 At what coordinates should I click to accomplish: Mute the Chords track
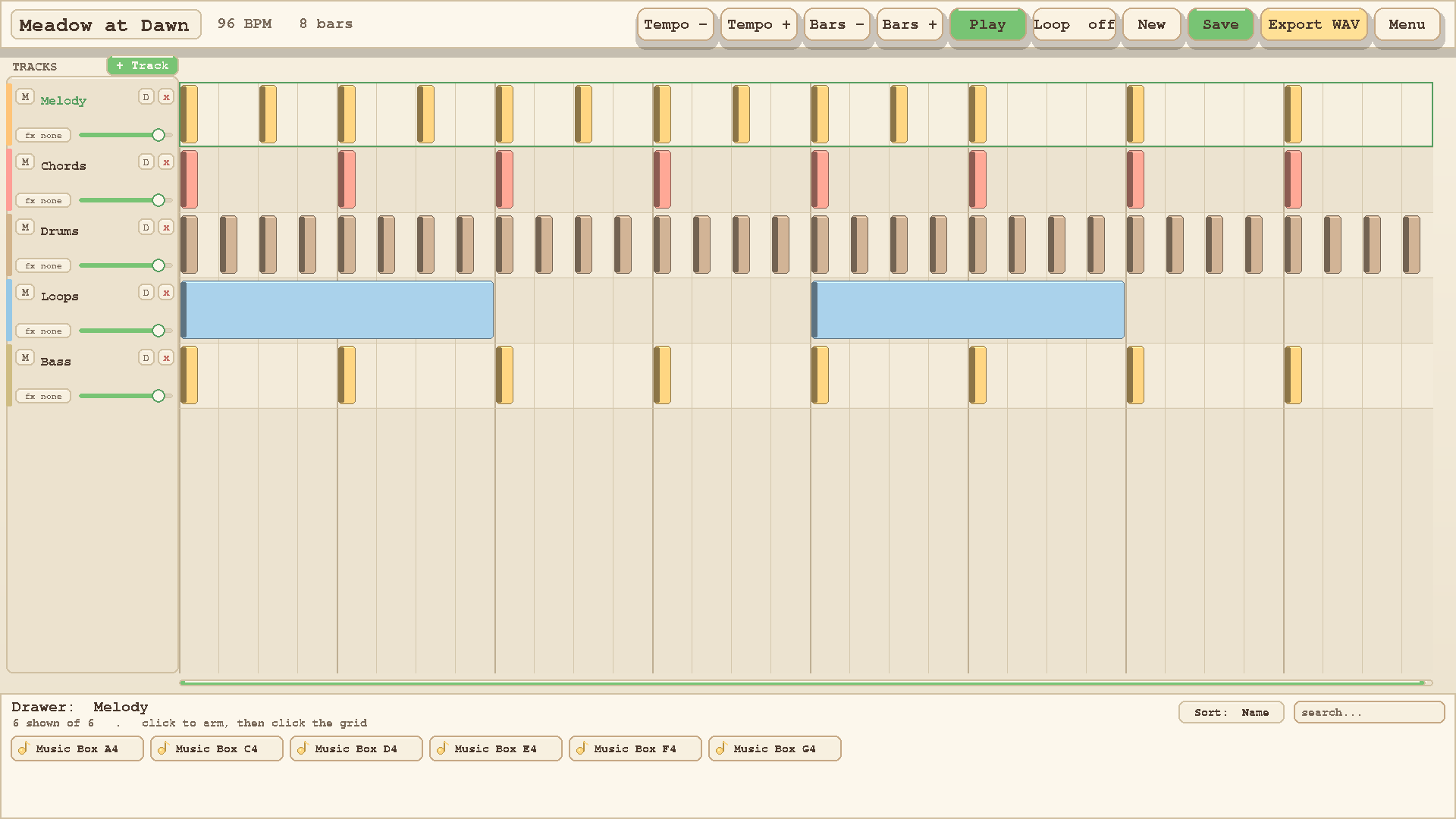tap(25, 162)
